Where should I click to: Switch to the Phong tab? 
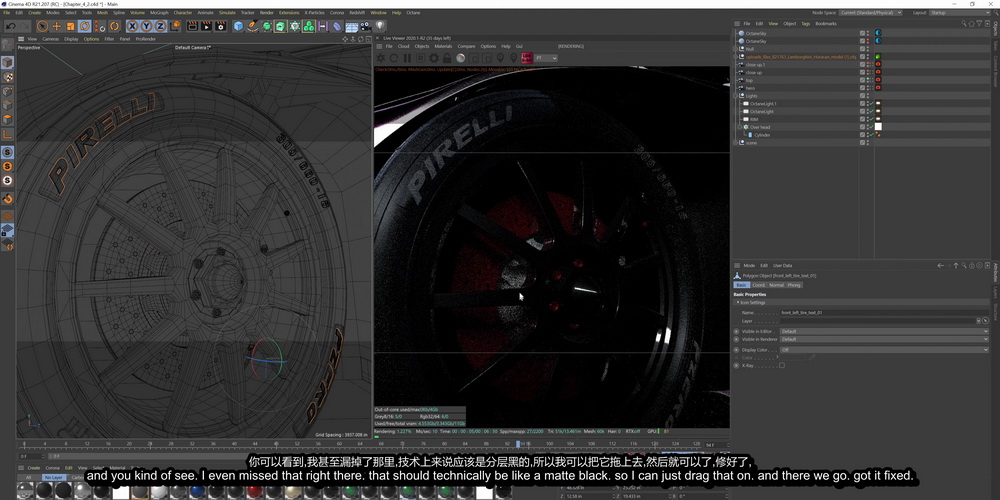coord(794,285)
